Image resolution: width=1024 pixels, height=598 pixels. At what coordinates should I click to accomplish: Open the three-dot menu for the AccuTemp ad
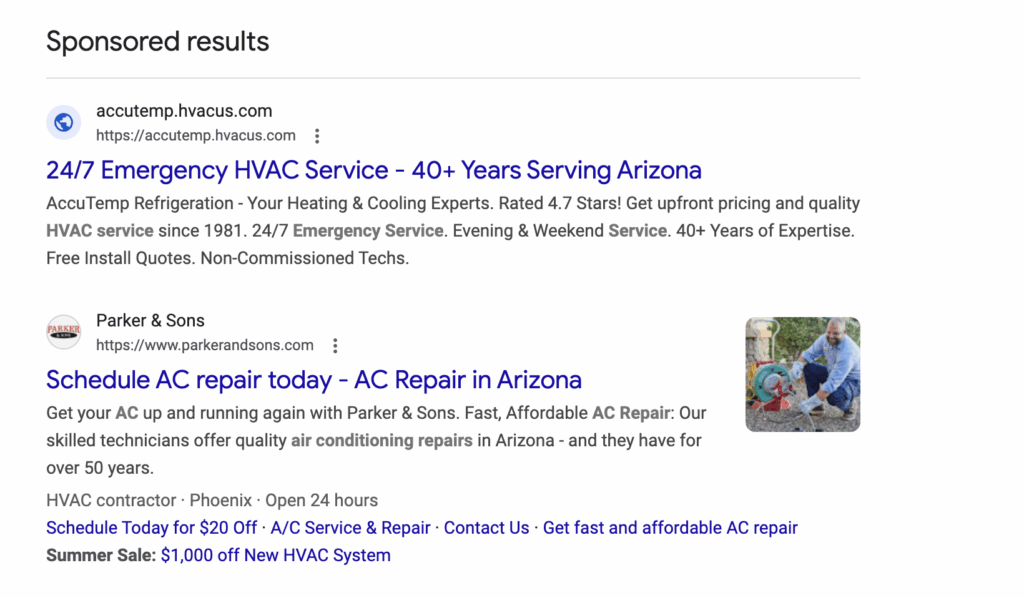(317, 135)
